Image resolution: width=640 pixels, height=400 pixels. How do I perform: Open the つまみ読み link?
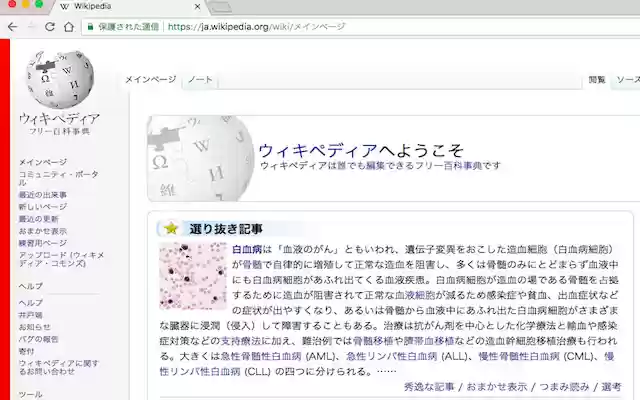(x=564, y=387)
